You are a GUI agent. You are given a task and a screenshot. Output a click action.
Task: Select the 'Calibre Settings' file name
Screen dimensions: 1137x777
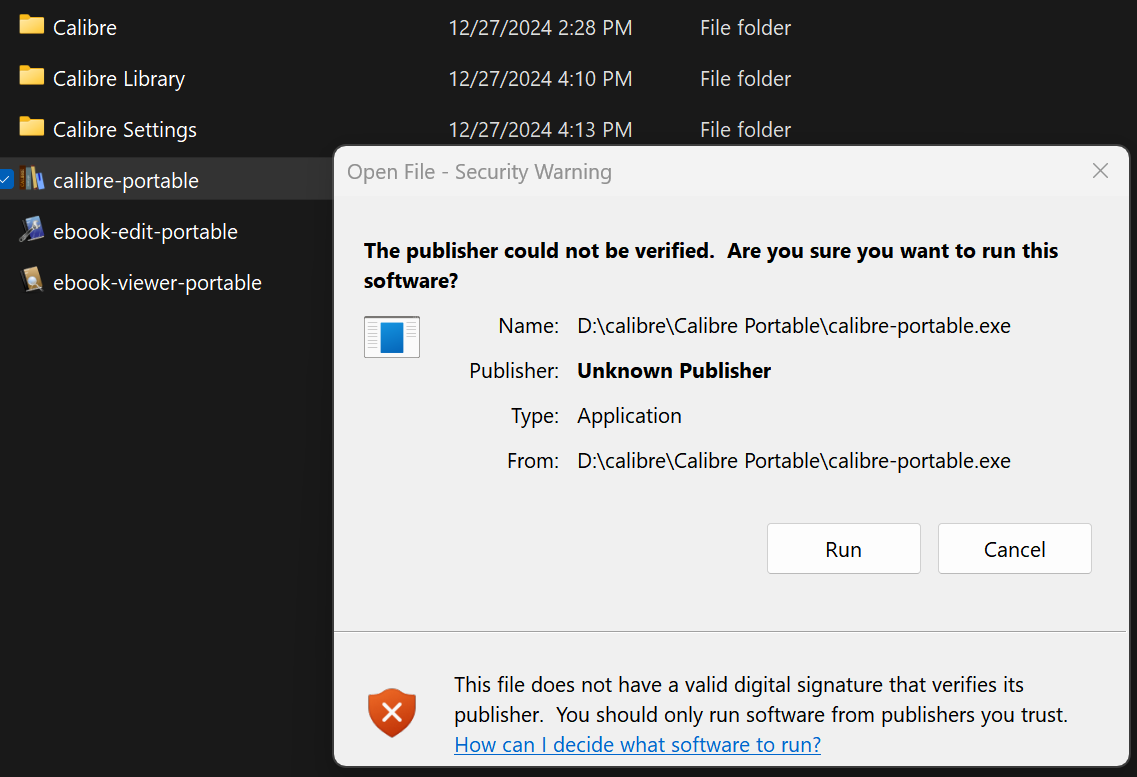[x=125, y=129]
